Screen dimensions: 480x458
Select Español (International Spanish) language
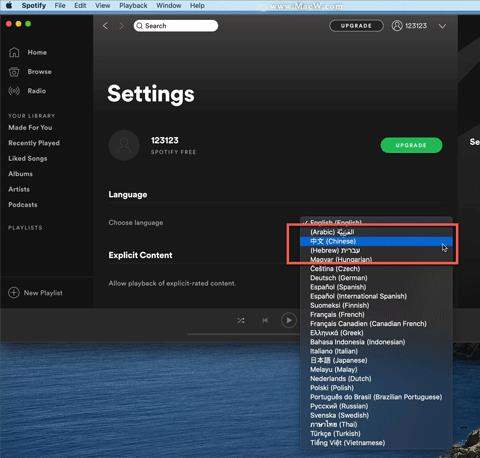(376, 296)
